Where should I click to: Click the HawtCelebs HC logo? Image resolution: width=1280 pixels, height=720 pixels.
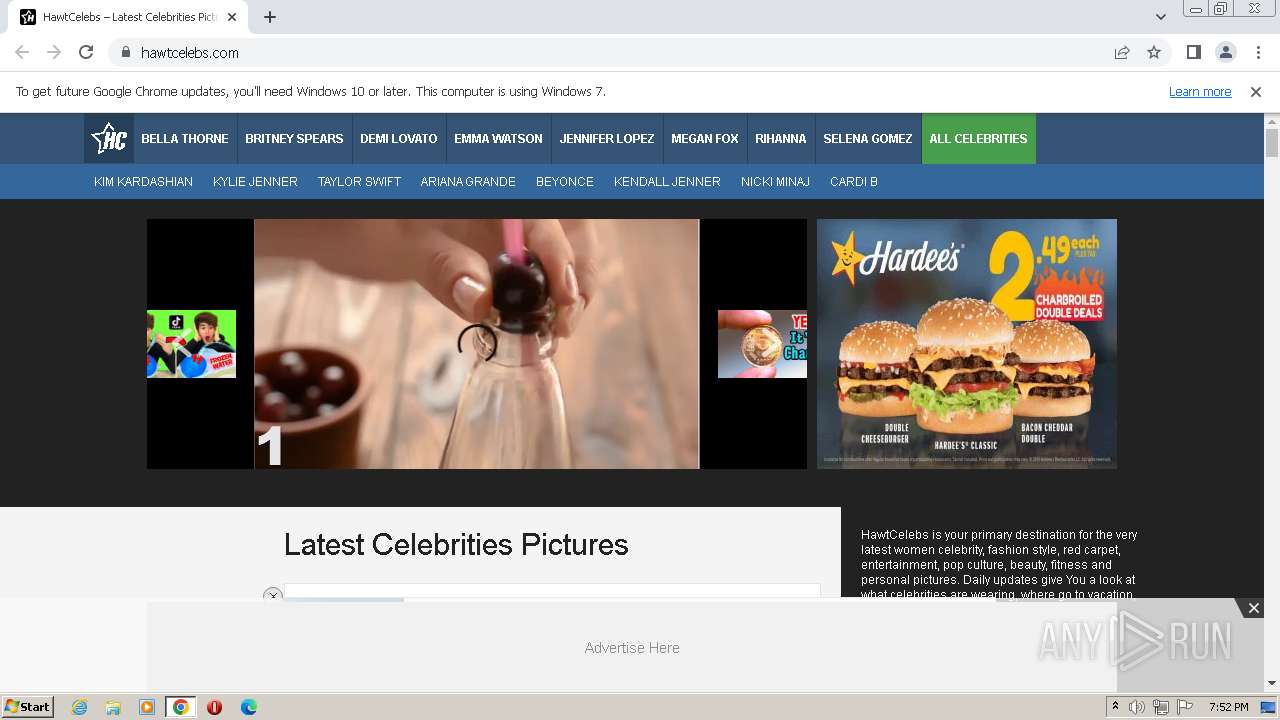(108, 139)
